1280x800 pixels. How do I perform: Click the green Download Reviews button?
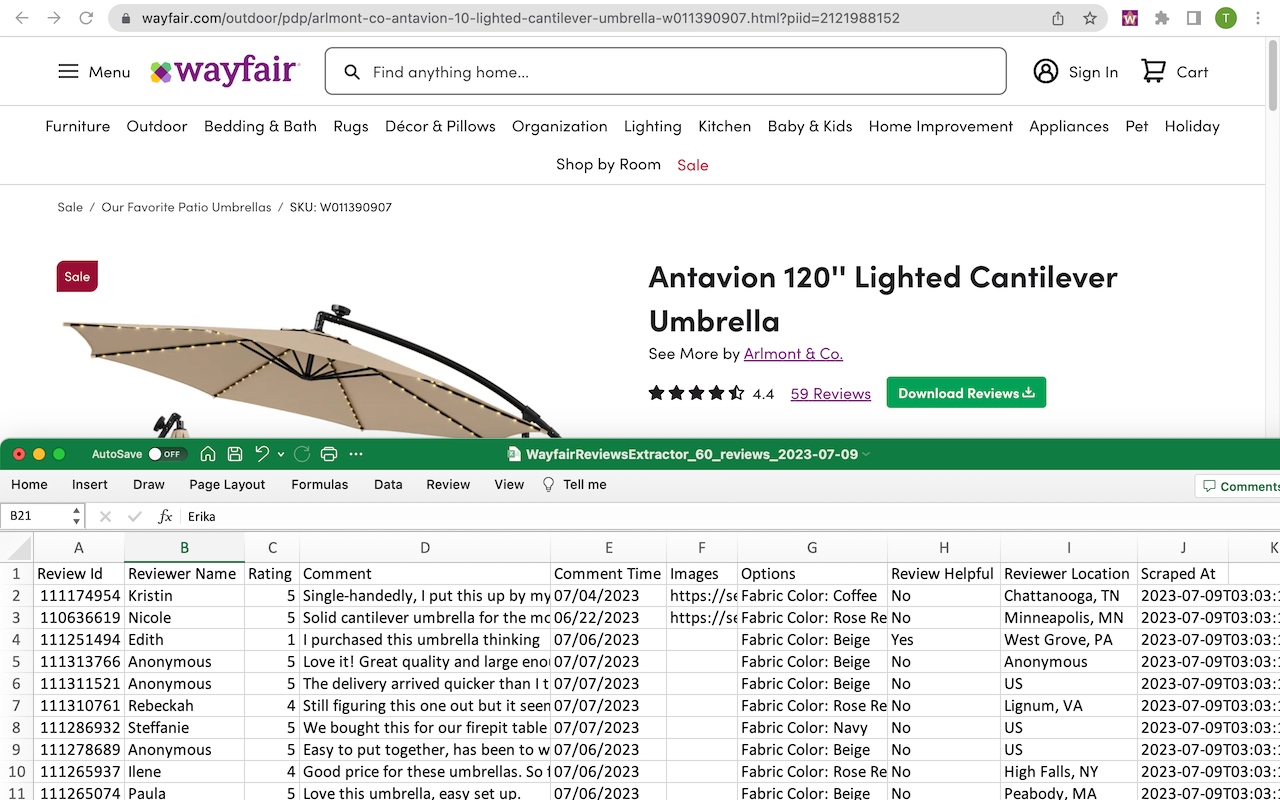[x=965, y=393]
